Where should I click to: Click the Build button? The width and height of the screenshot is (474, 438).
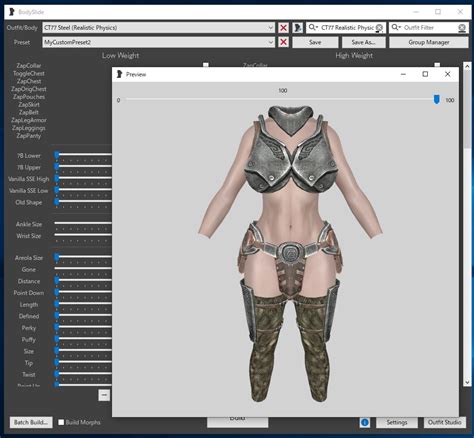(x=237, y=421)
